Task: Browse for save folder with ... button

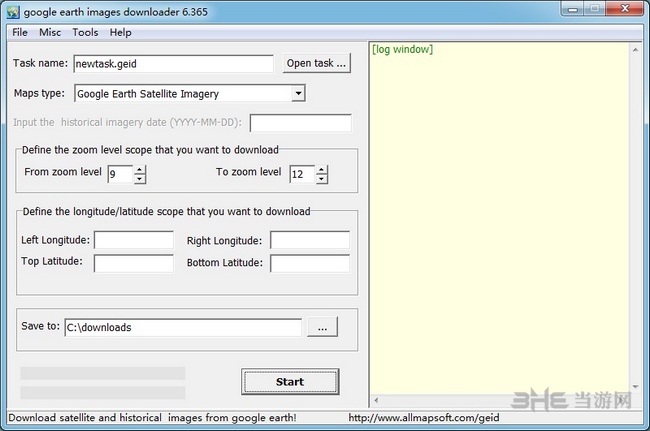Action: pyautogui.click(x=323, y=327)
